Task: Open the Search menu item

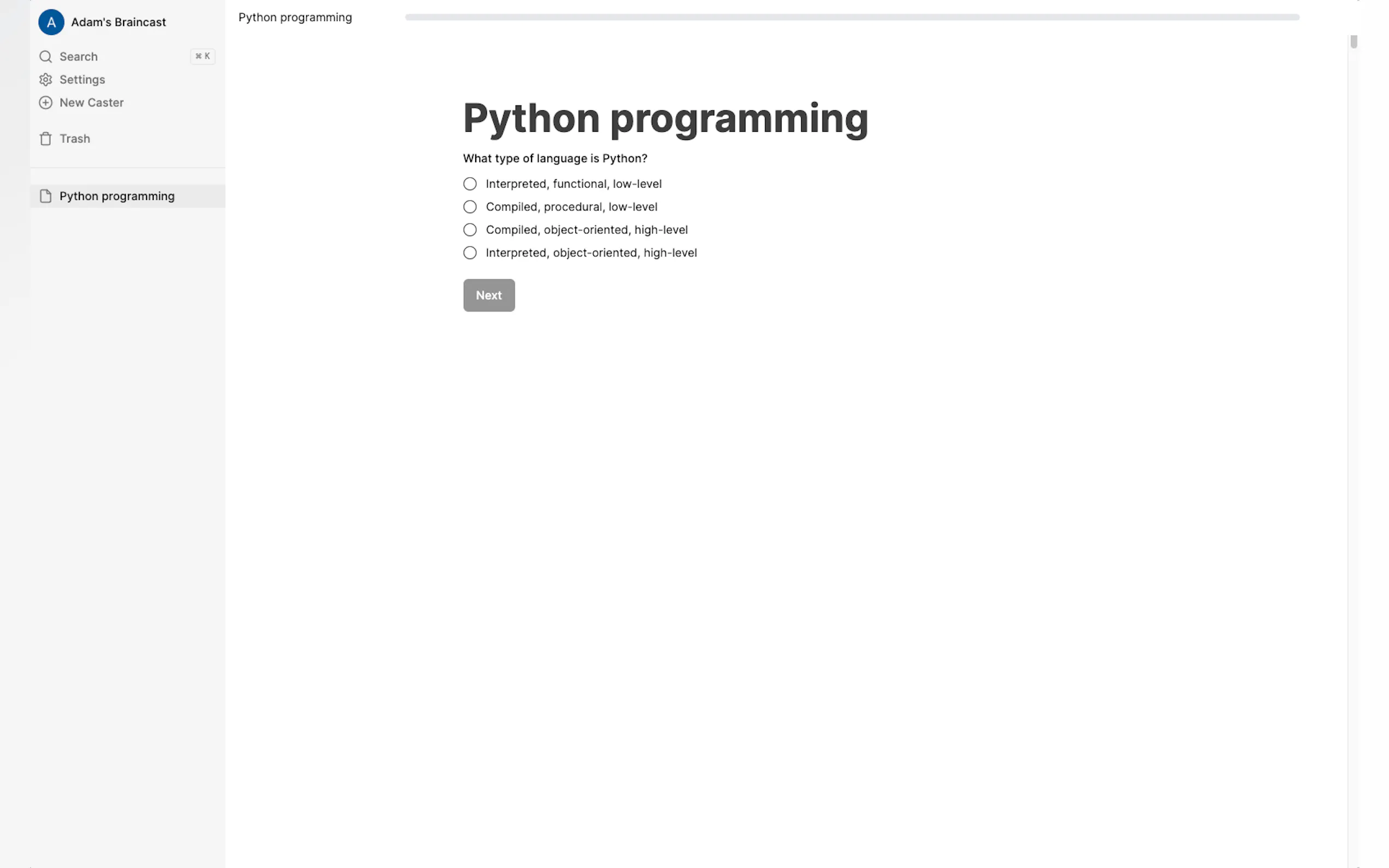Action: (x=79, y=56)
